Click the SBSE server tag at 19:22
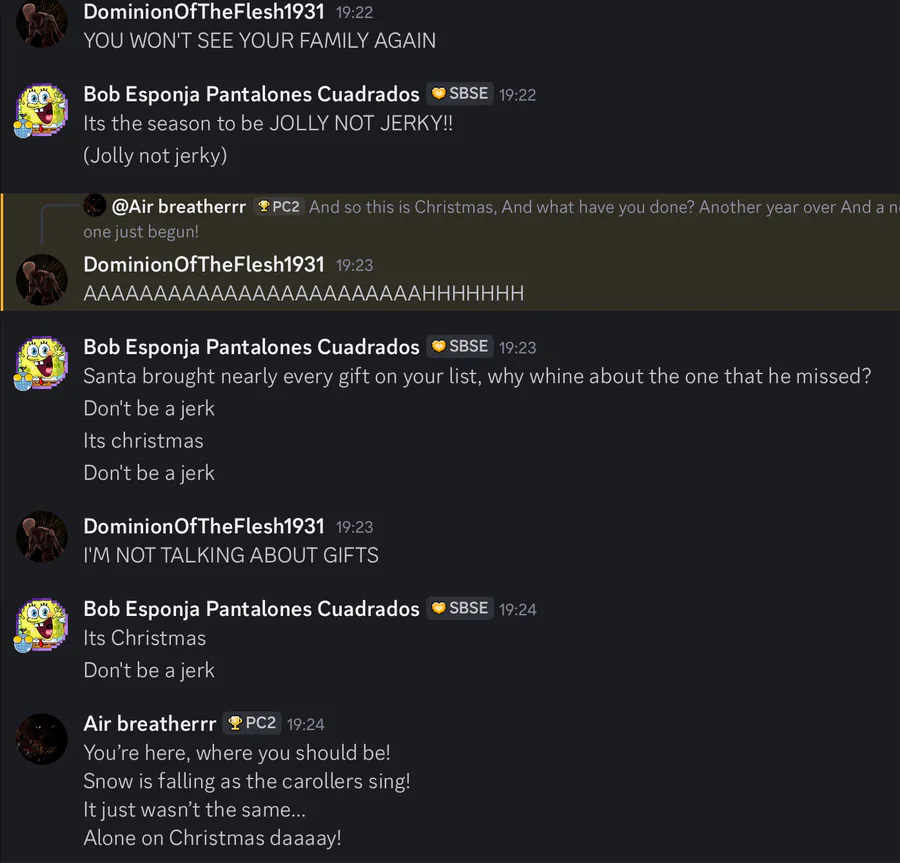 coord(460,94)
